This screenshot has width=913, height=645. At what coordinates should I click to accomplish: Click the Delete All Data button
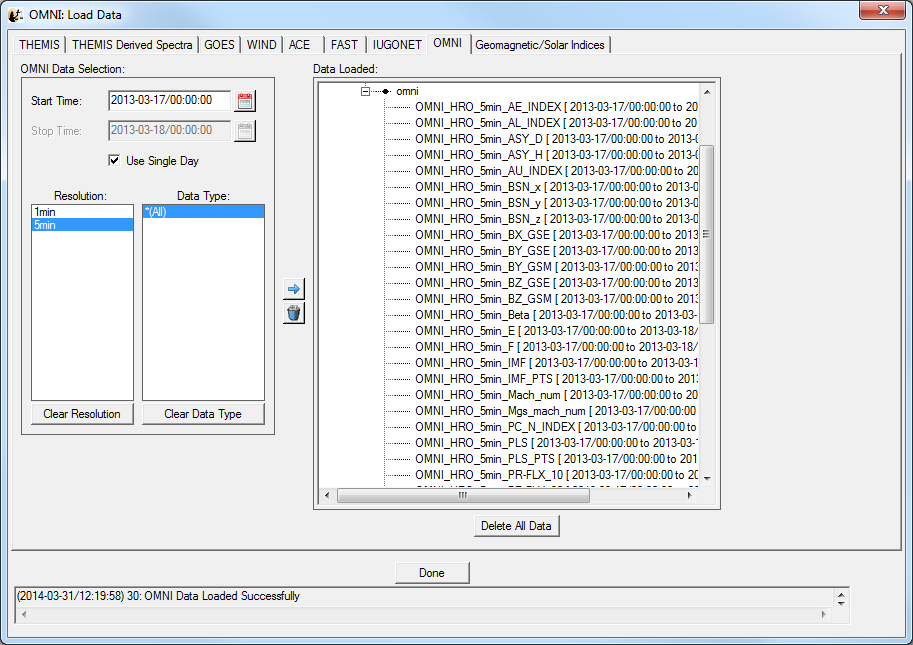pyautogui.click(x=516, y=526)
